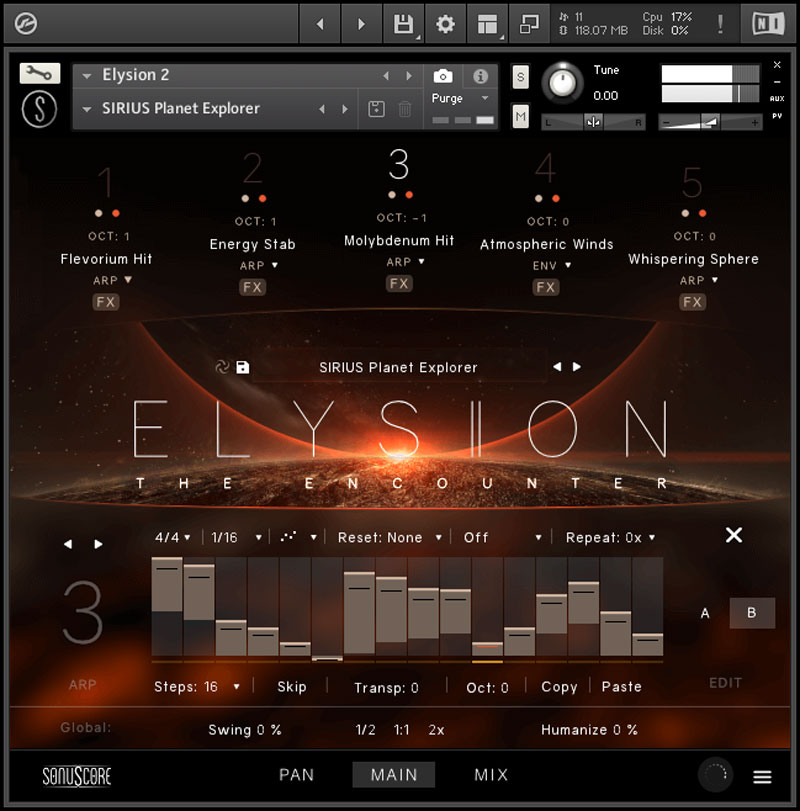This screenshot has width=800, height=811.
Task: Open the Purge dropdown
Action: coord(460,98)
